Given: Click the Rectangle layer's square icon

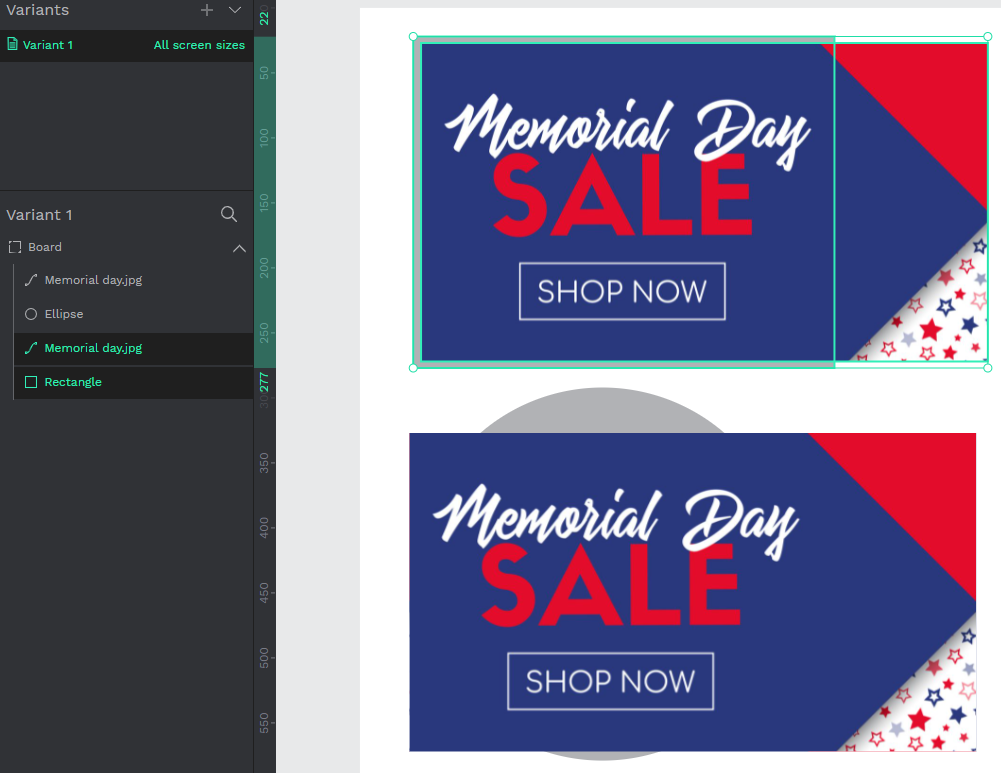Looking at the screenshot, I should [x=31, y=382].
